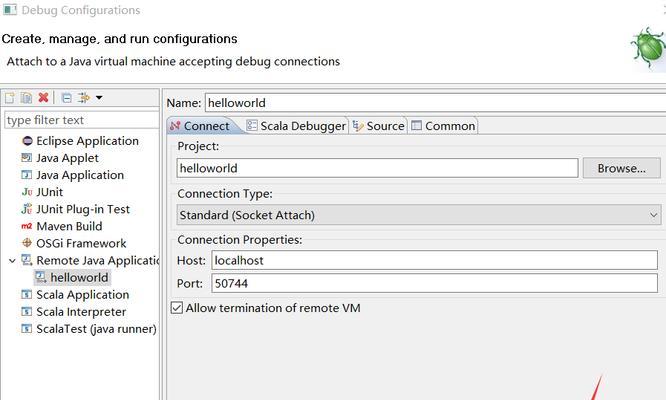Click the new launch configuration icon
The image size is (666, 400).
click(x=9, y=98)
